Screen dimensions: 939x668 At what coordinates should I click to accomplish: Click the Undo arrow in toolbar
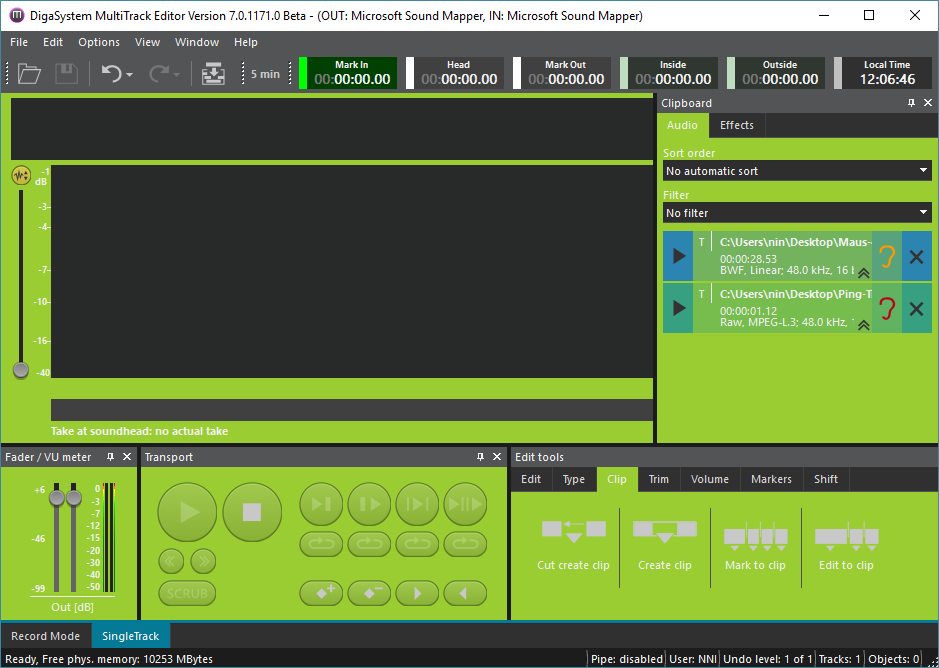point(110,74)
